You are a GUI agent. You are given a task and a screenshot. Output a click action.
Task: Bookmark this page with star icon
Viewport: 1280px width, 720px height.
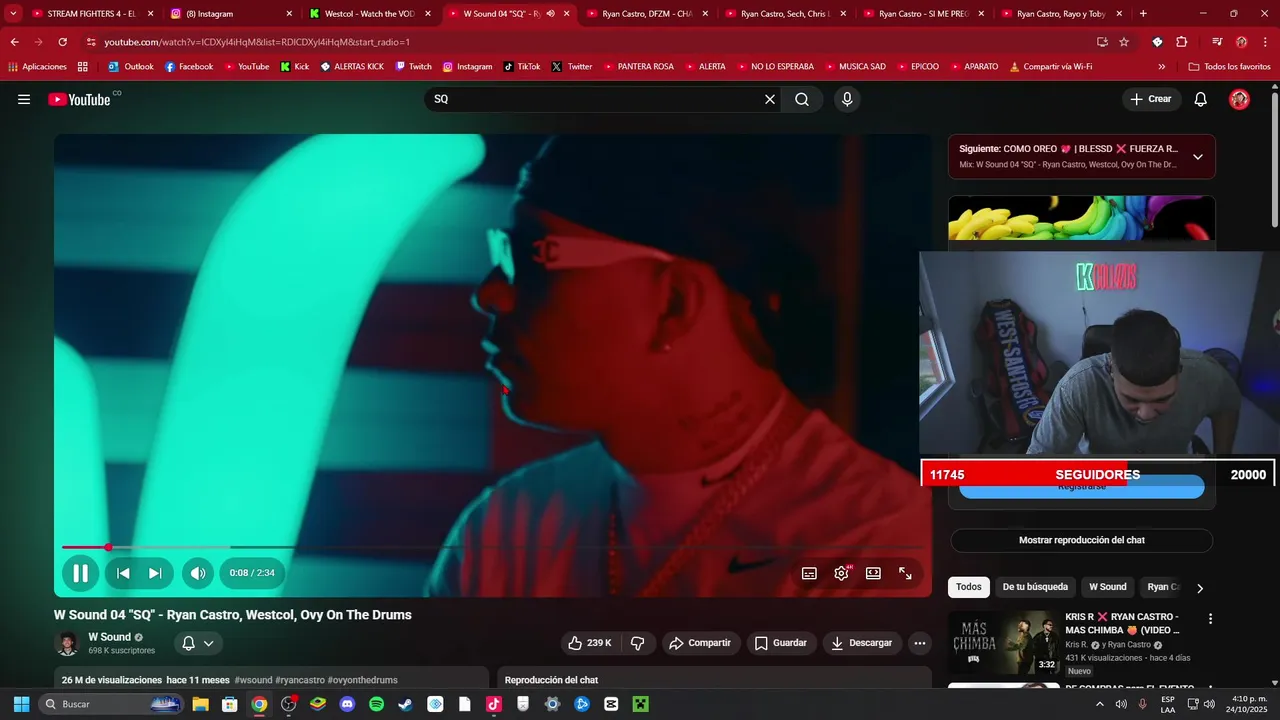[x=1124, y=42]
